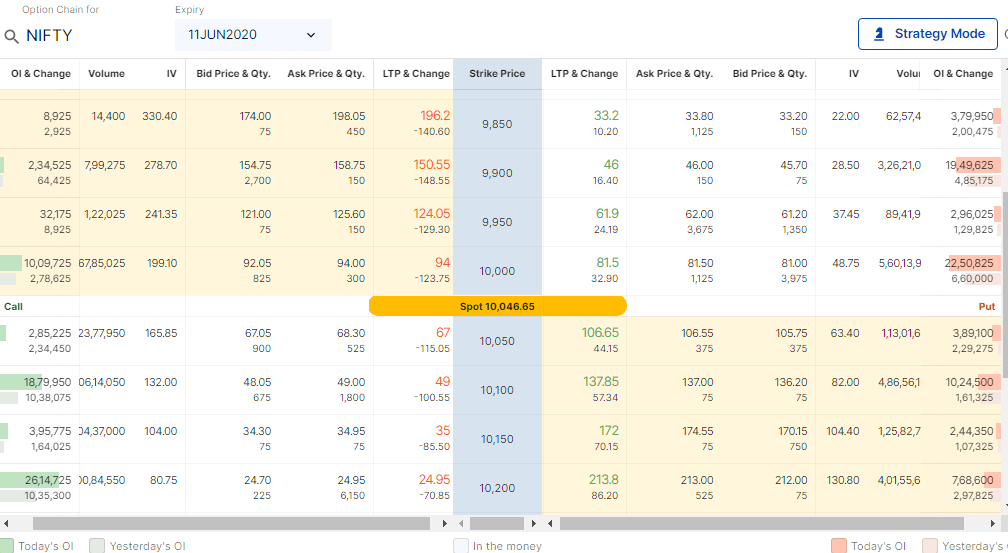This screenshot has width=1008, height=553.
Task: Click left arrow of strike column scrollbar
Action: coord(460,523)
